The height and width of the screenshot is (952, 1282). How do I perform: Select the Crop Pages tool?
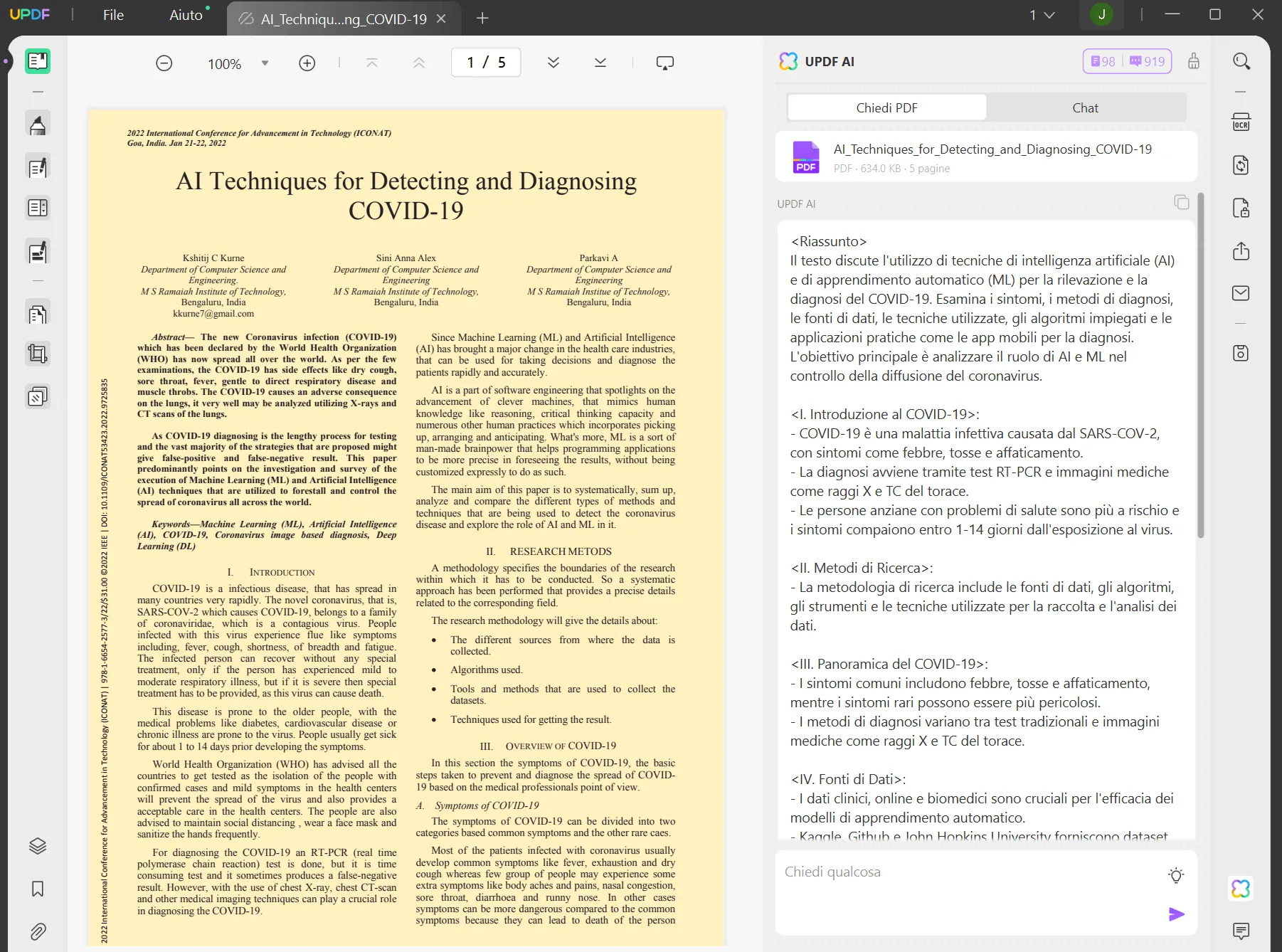tap(38, 354)
